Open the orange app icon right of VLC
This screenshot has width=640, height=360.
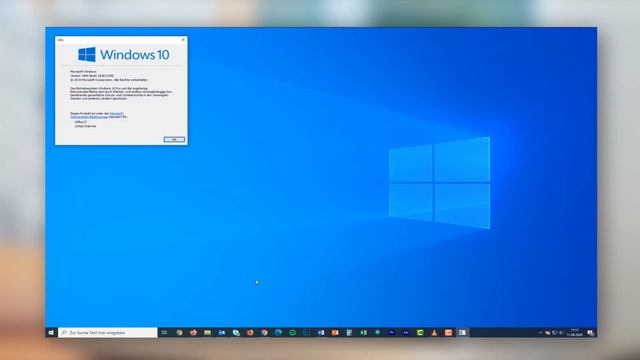(x=448, y=333)
